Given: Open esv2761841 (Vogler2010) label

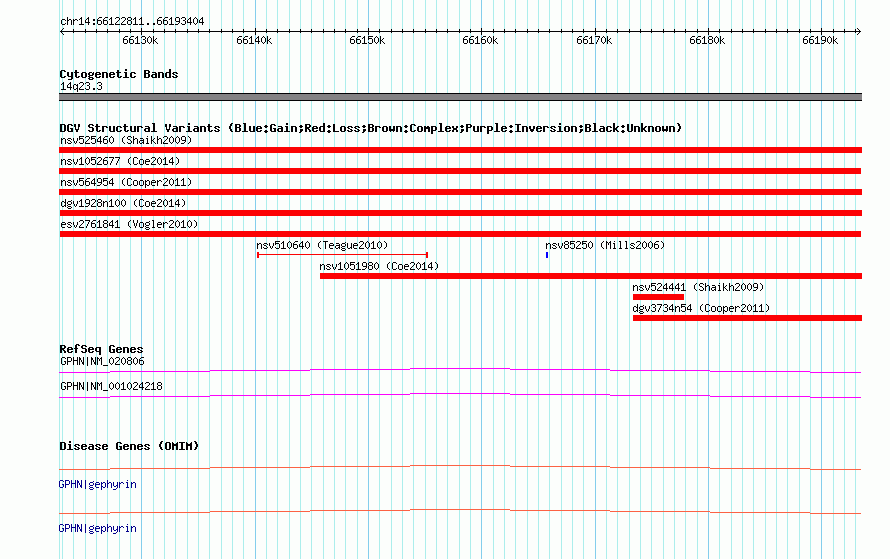Looking at the screenshot, I should tap(129, 224).
